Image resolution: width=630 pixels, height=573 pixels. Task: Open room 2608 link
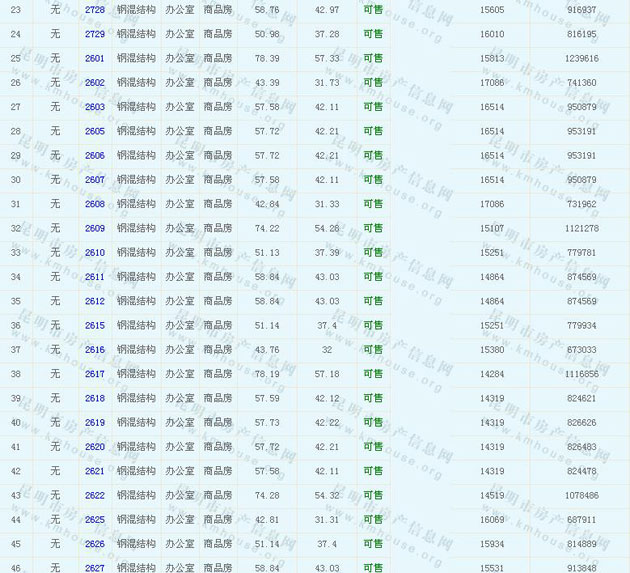[95, 204]
